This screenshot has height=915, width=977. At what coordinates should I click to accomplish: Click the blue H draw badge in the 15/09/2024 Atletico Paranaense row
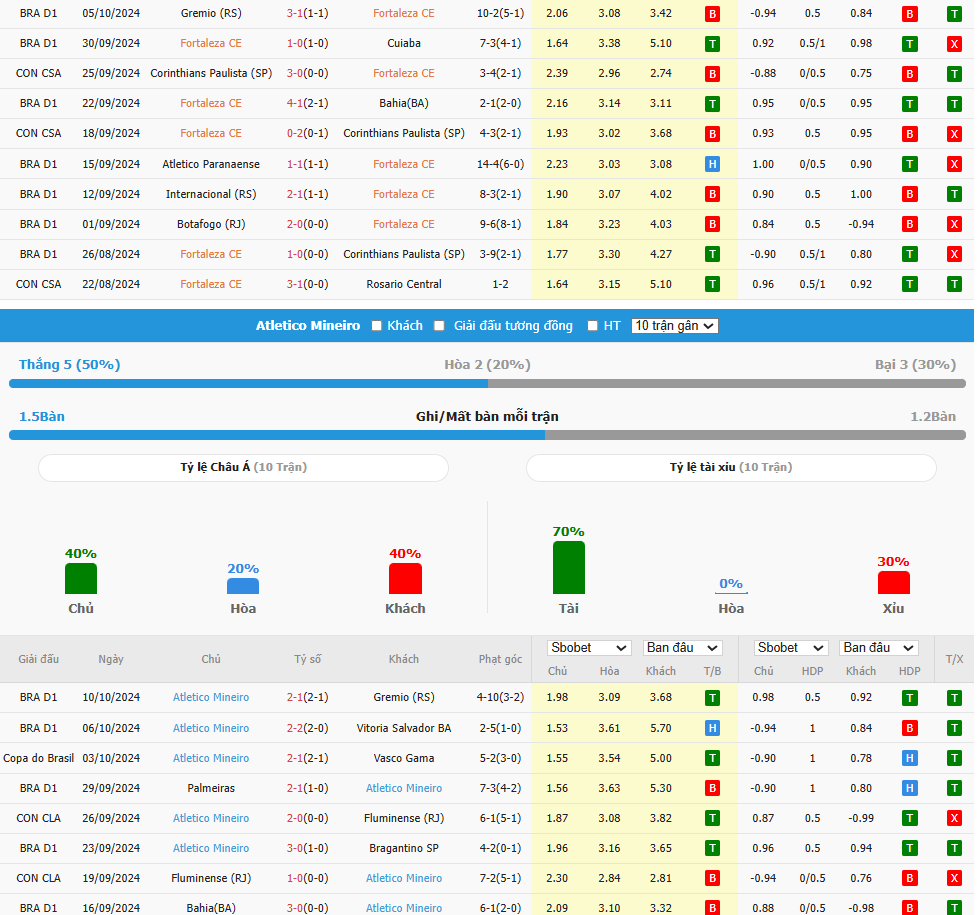(x=712, y=164)
